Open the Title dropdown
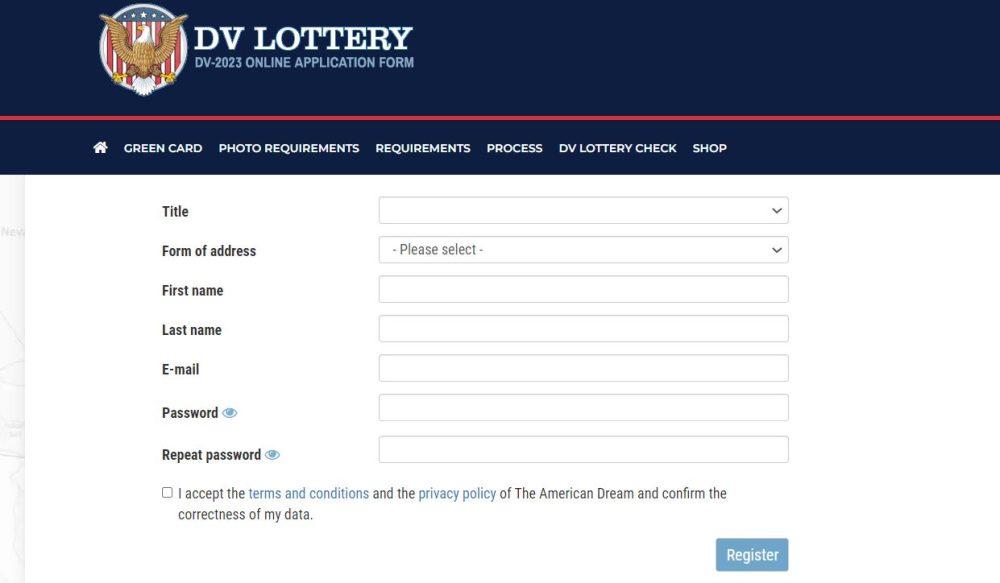Screen dimensions: 1000x583 pos(583,211)
